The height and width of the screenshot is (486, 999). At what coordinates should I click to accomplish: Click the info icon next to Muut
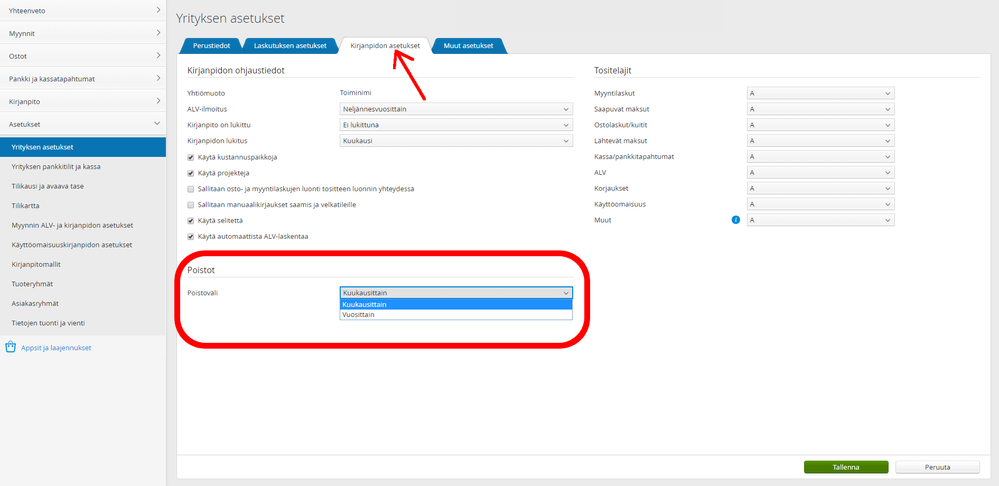point(735,220)
